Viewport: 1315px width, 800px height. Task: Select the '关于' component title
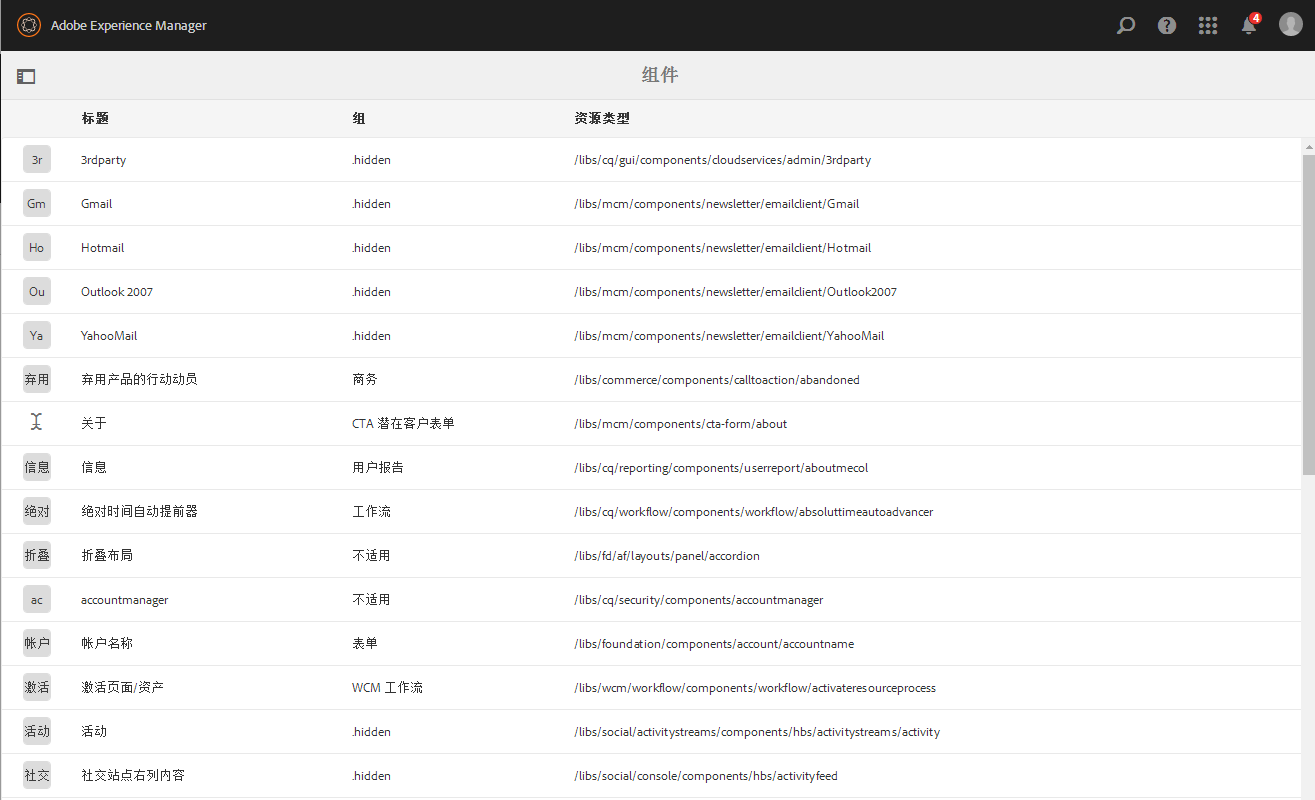pyautogui.click(x=94, y=424)
